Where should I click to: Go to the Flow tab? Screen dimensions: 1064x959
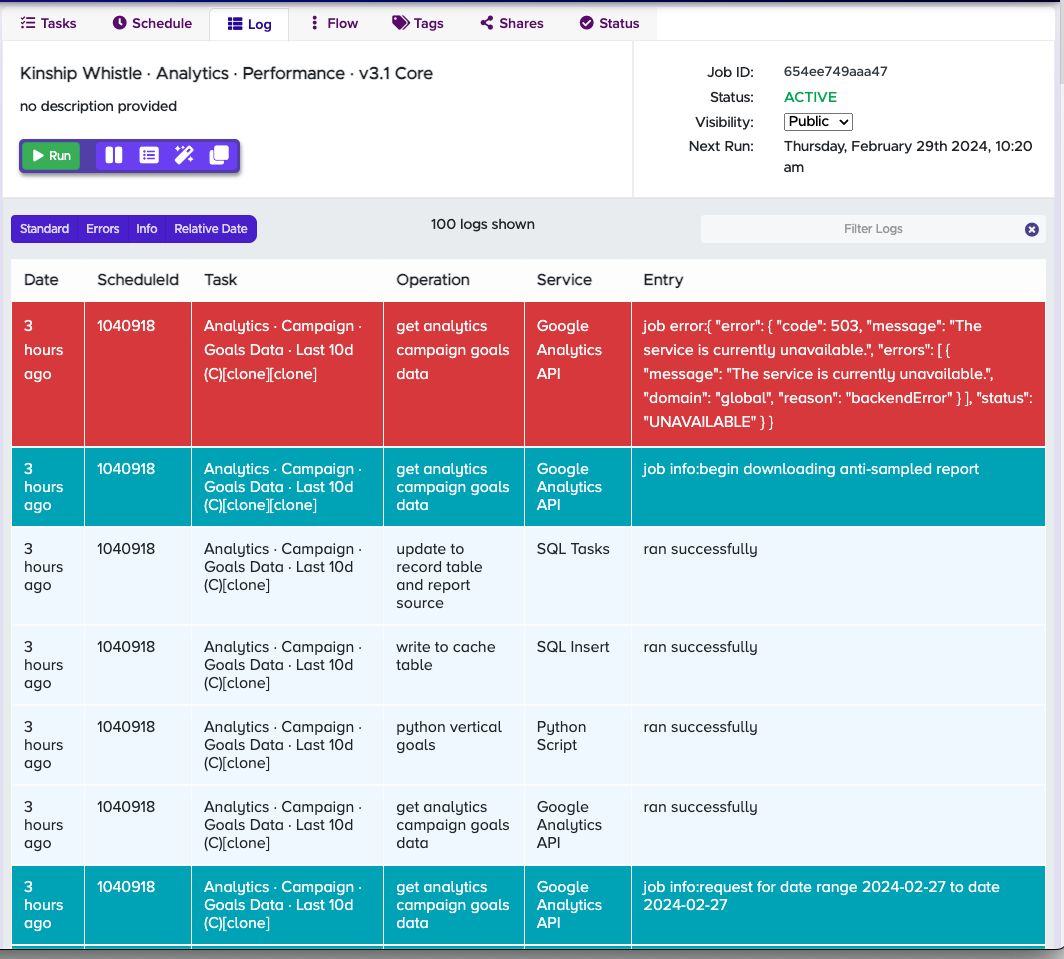(x=334, y=23)
